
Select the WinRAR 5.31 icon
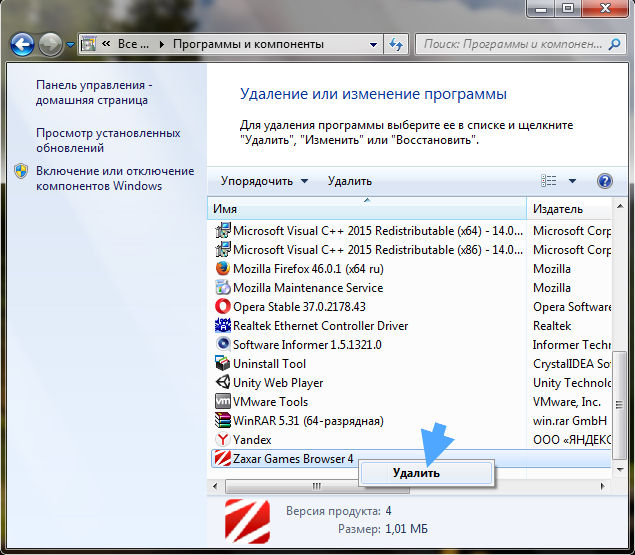coord(223,421)
